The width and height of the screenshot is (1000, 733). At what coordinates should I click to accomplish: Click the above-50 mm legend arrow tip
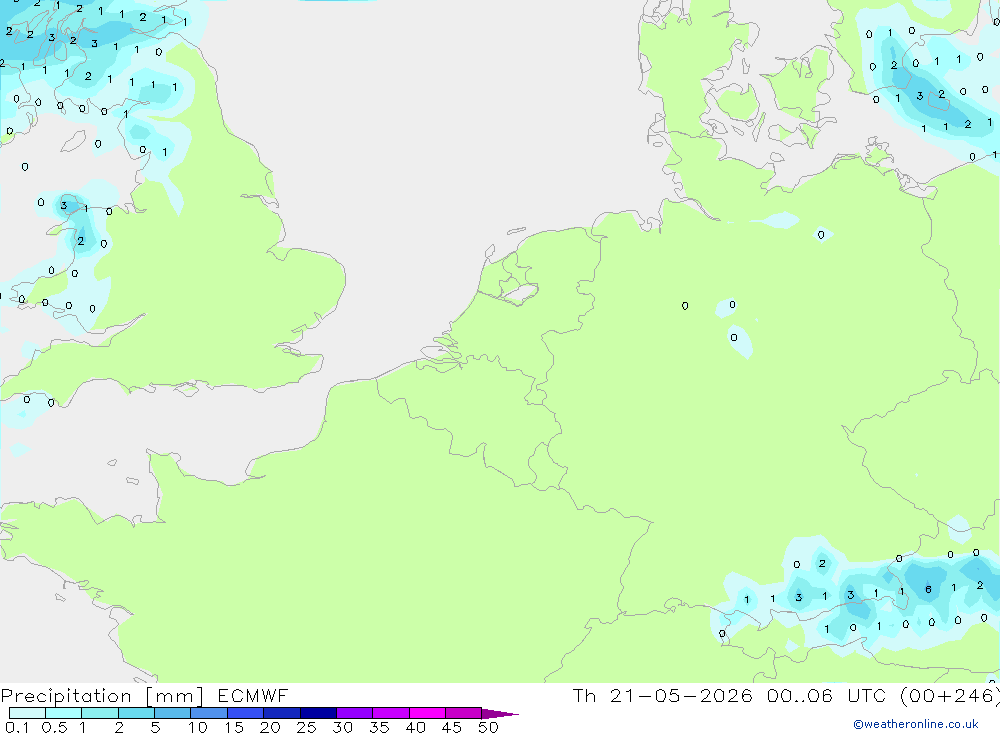point(500,714)
